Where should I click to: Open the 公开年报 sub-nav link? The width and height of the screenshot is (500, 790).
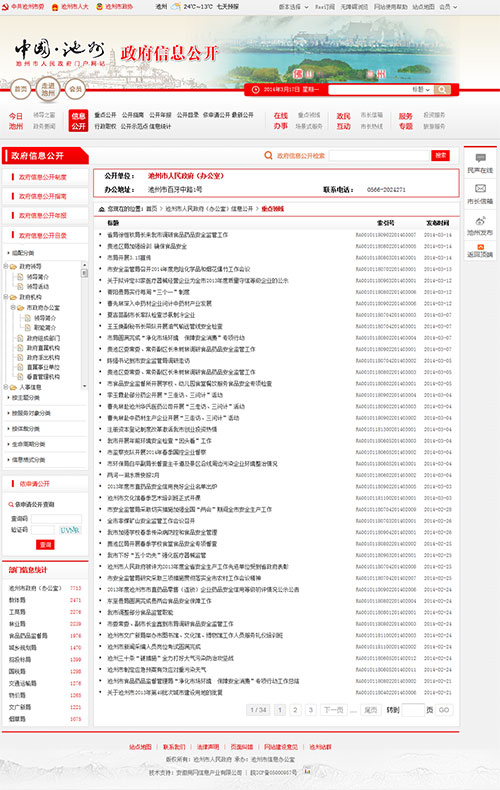pos(160,115)
